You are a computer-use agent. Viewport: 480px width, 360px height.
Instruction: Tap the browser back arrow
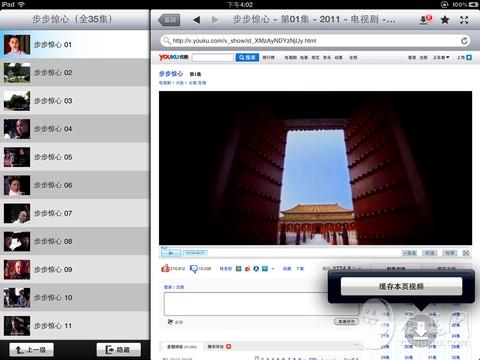(x=197, y=20)
